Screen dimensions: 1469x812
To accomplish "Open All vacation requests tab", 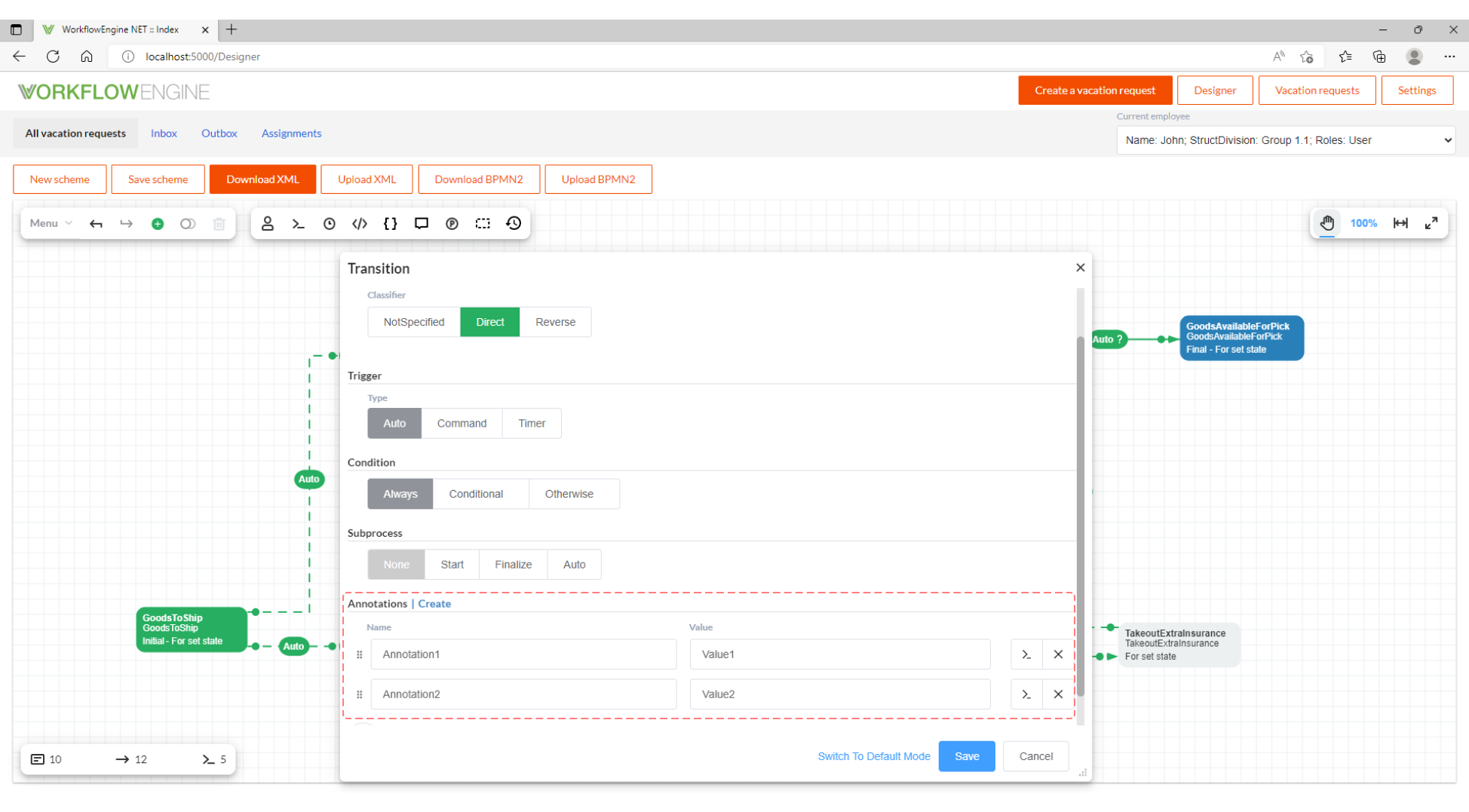I will coord(75,133).
